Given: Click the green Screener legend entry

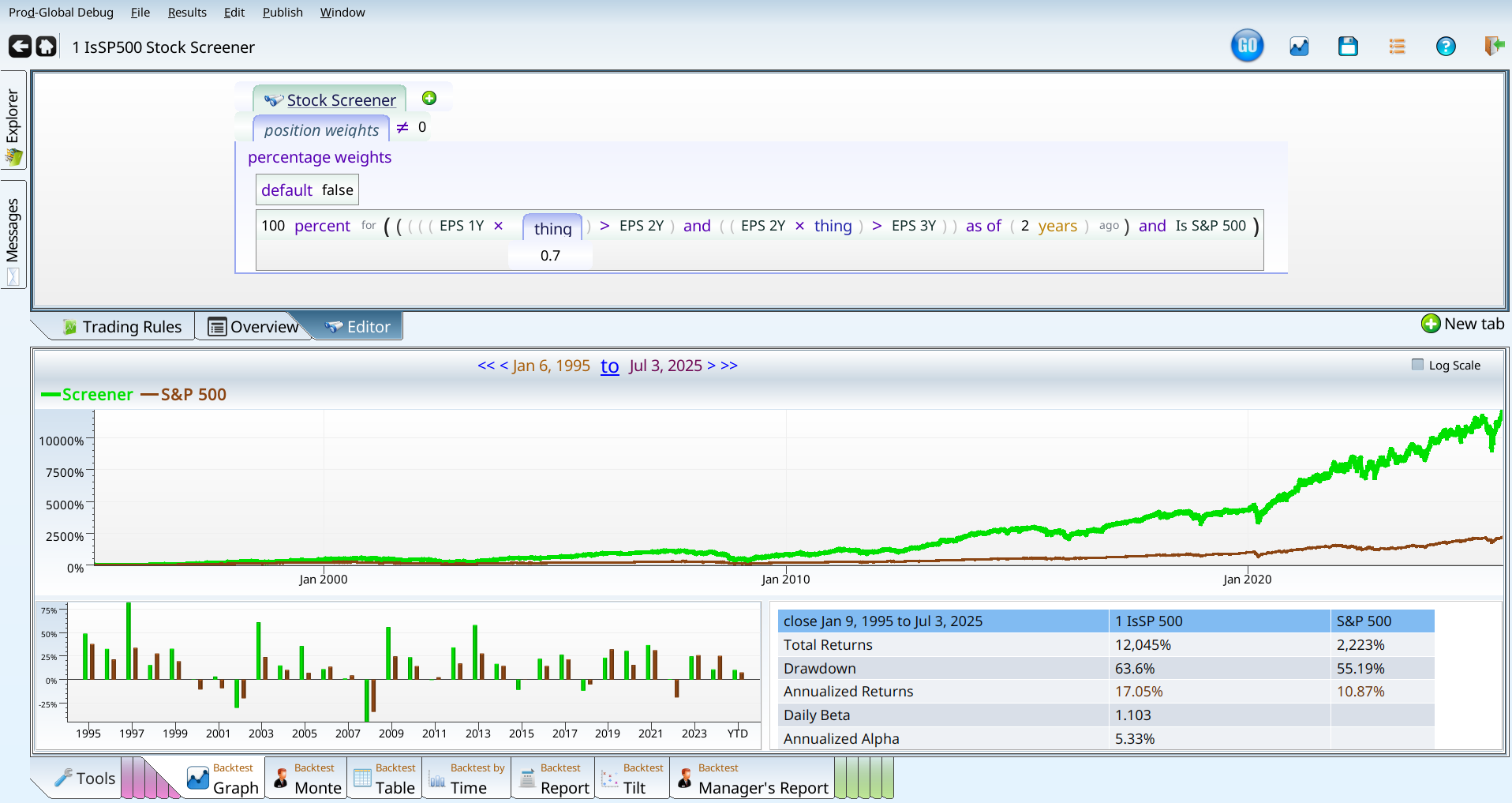Looking at the screenshot, I should [88, 394].
